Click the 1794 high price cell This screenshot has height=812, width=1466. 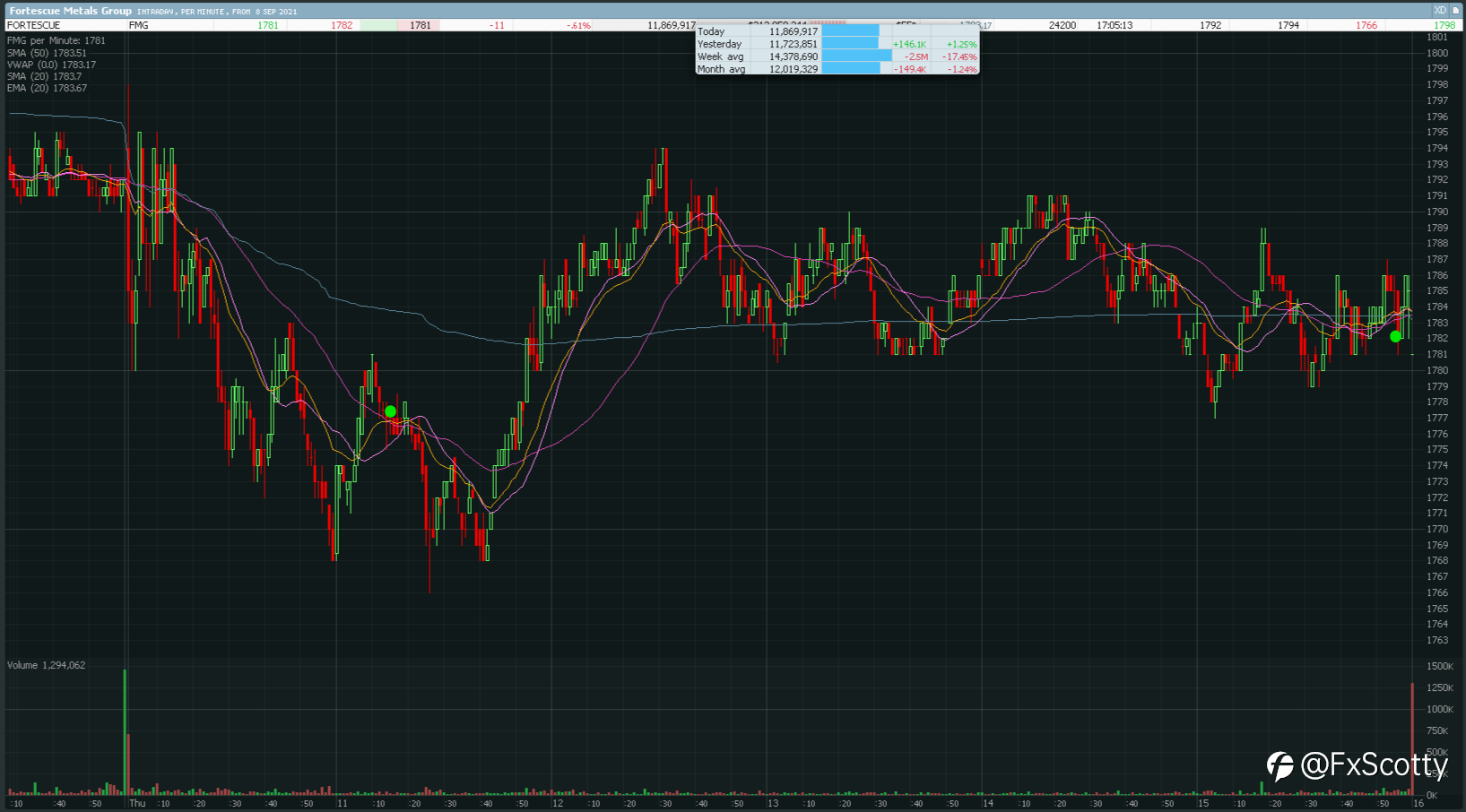(1288, 25)
